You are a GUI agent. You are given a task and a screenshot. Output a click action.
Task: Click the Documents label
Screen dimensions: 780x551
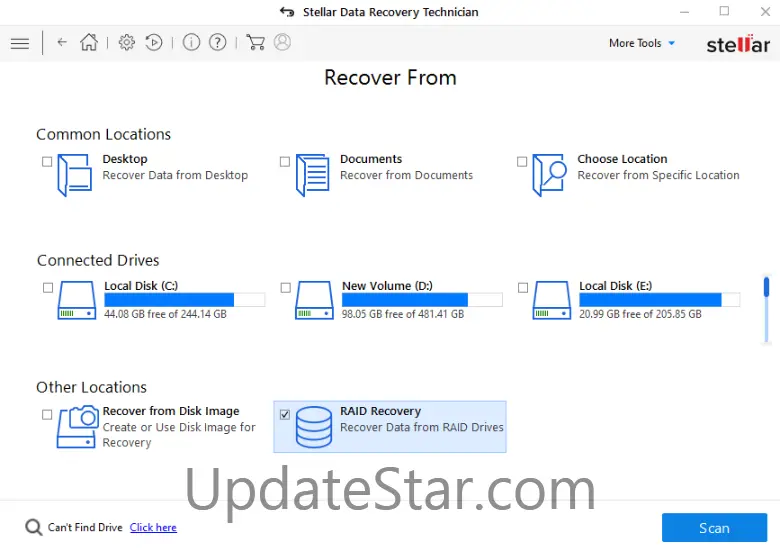(371, 159)
